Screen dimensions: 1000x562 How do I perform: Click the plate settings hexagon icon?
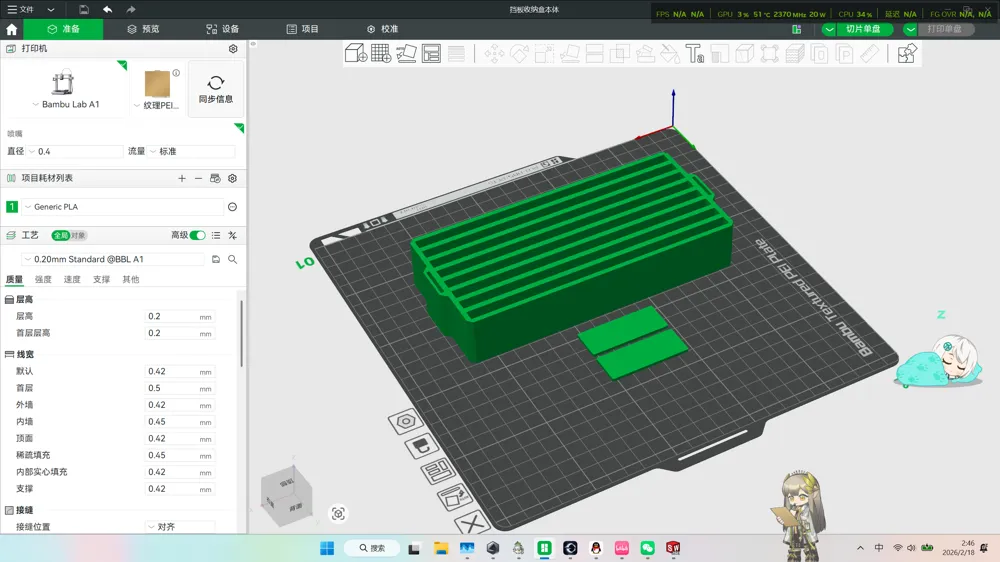[406, 421]
